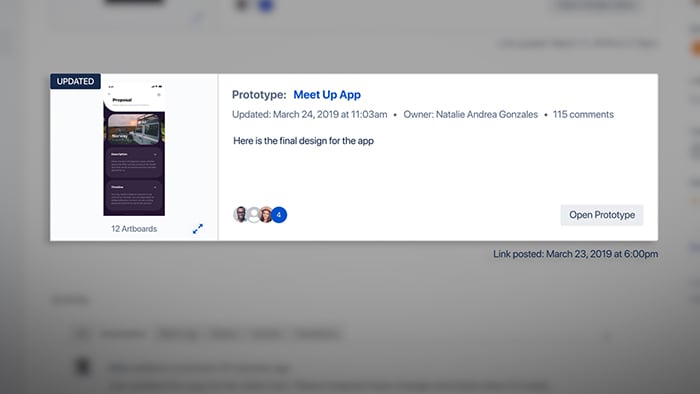700x394 pixels.
Task: Click Owner: Natalie Andrea Gonzales text
Action: pos(471,115)
